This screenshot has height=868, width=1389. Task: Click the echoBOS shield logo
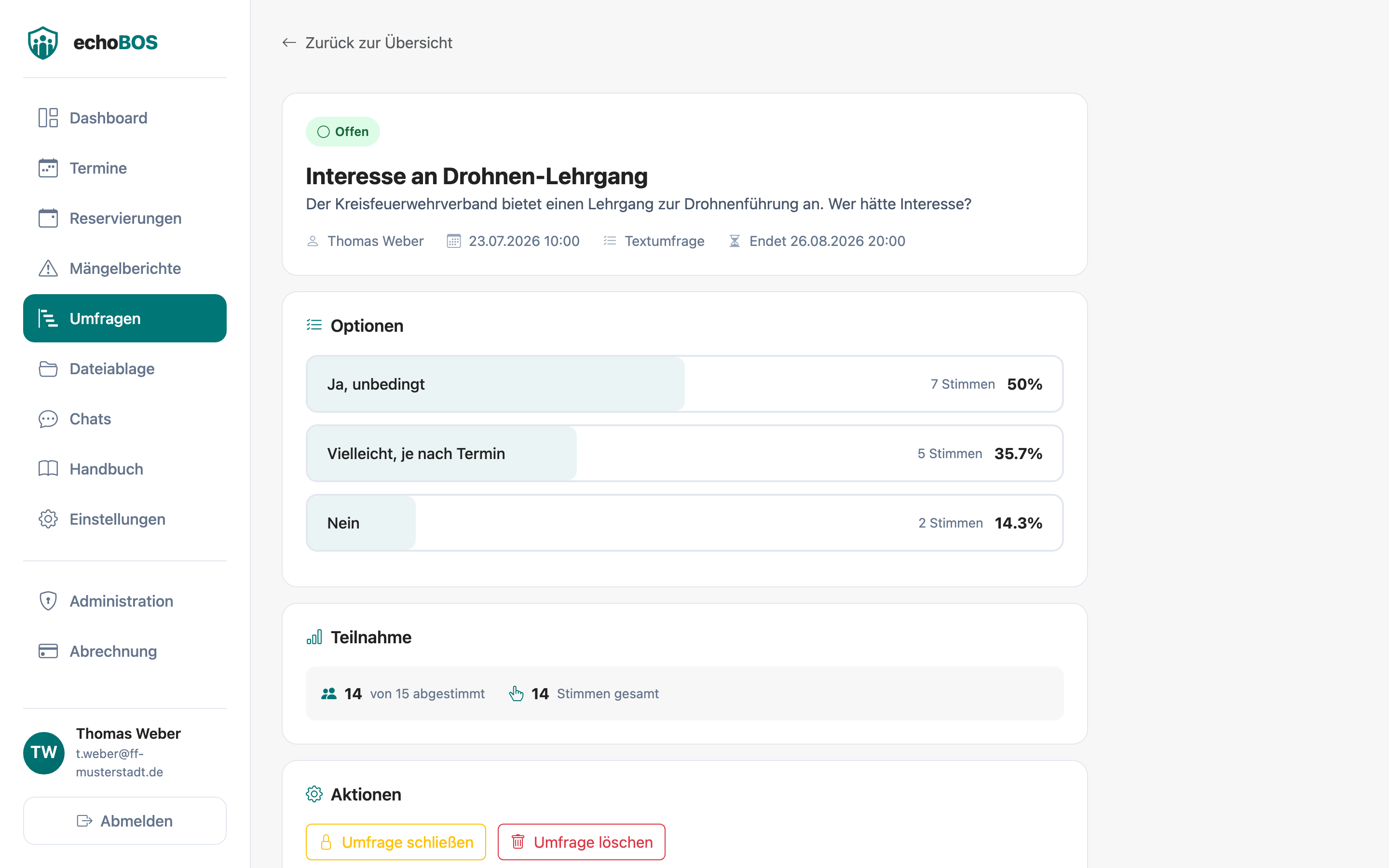pos(43,42)
